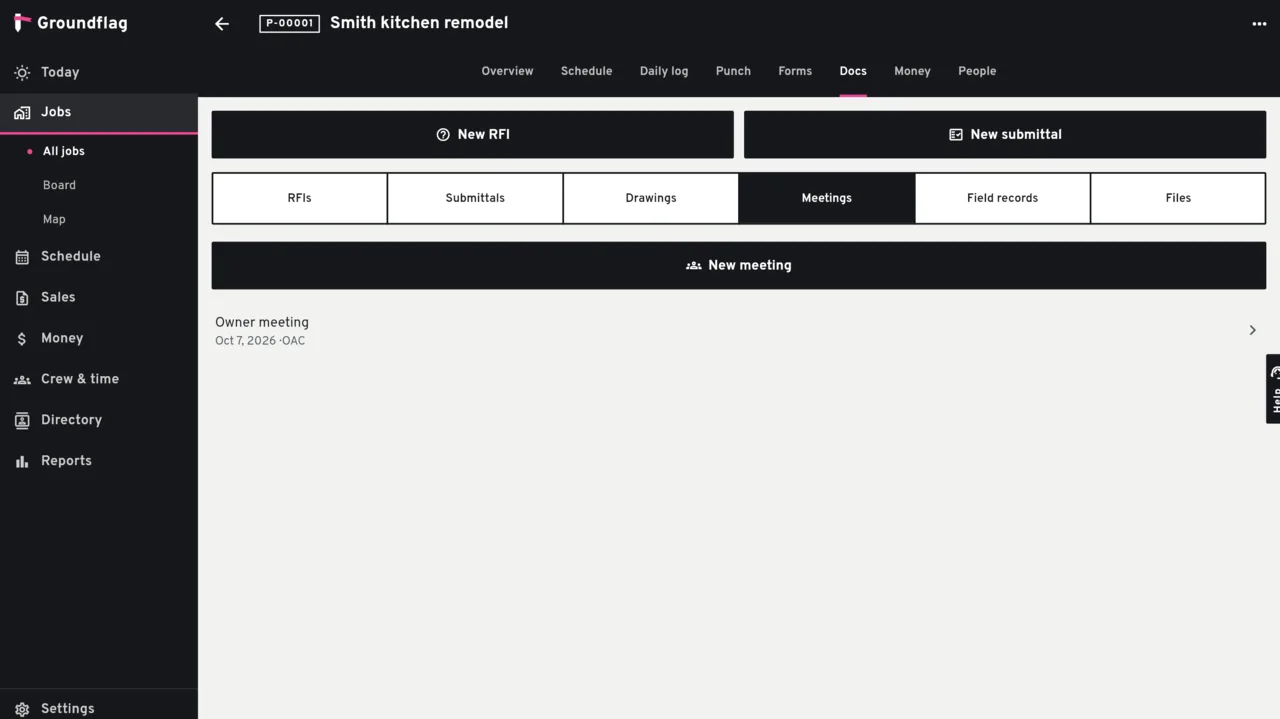Click the Today sun icon in sidebar
The image size is (1280, 719).
pos(22,73)
